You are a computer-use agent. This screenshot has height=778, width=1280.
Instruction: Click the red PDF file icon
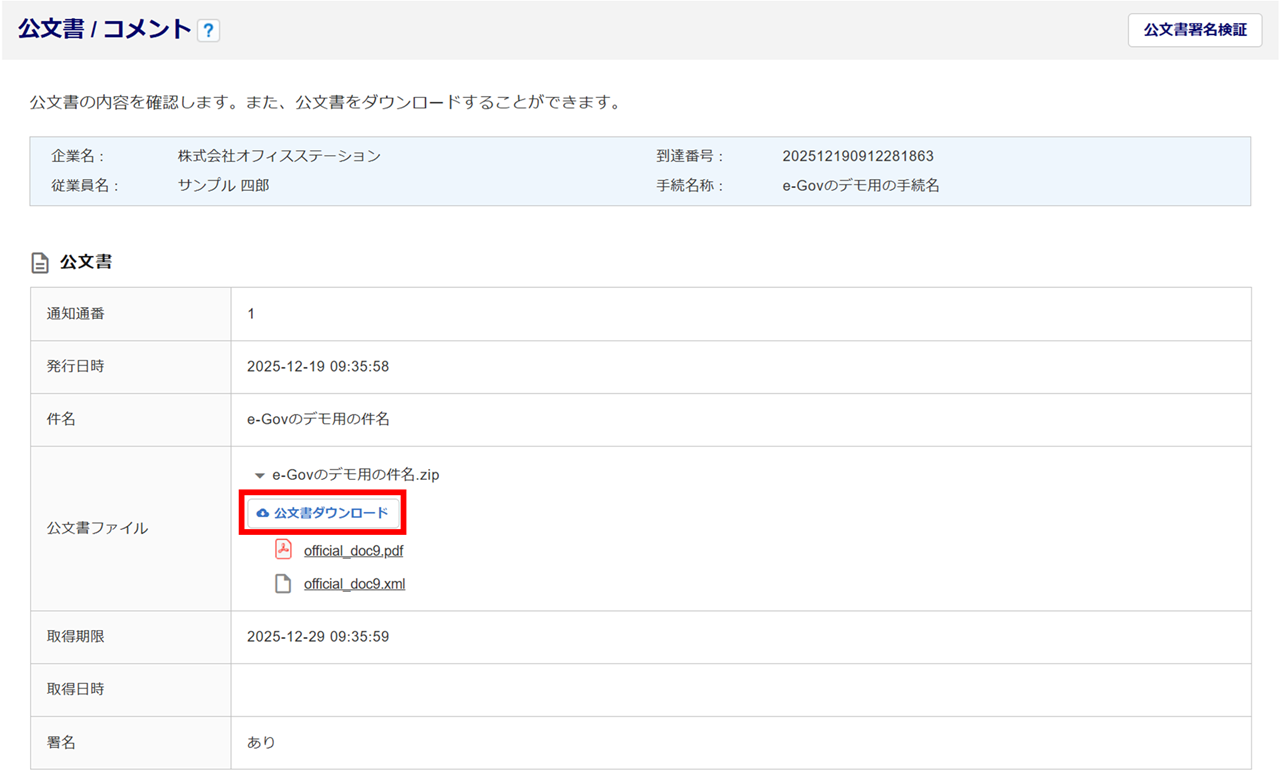pos(284,550)
